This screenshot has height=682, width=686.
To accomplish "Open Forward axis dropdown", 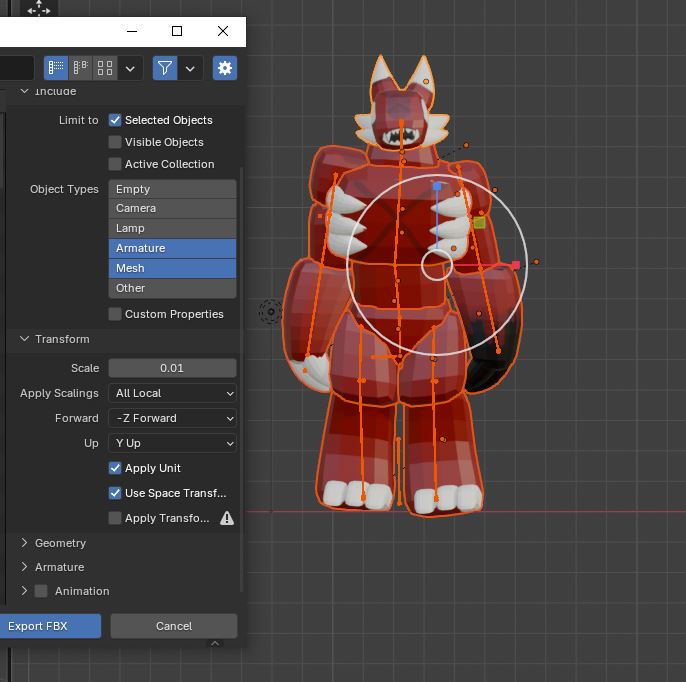I will (172, 418).
